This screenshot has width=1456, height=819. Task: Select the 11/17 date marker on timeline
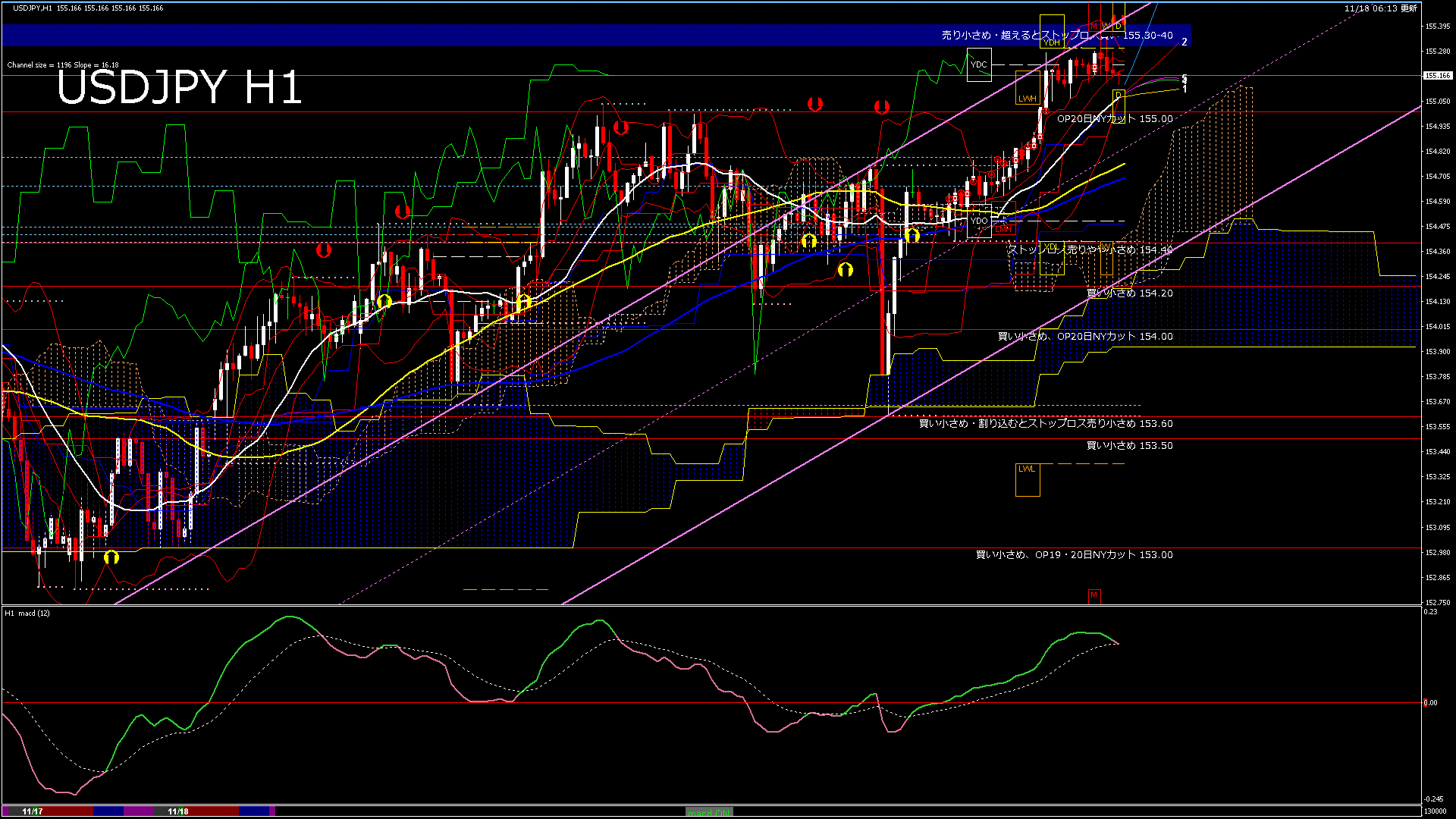pos(32,811)
